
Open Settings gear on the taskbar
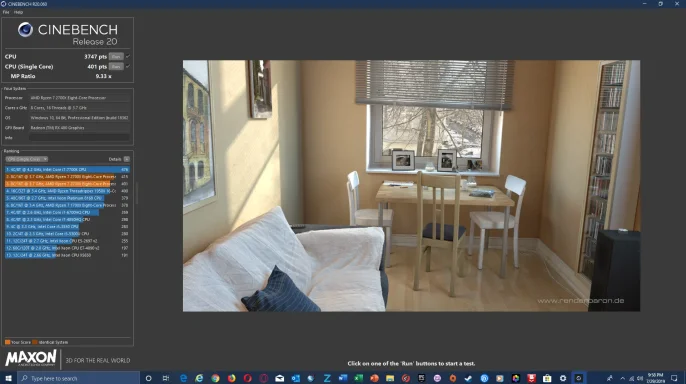563,378
